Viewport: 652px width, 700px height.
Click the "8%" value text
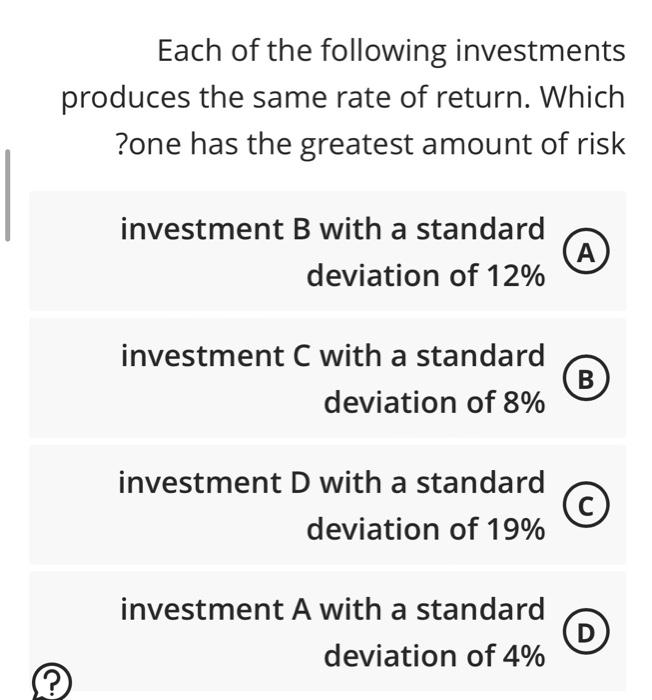[522, 402]
